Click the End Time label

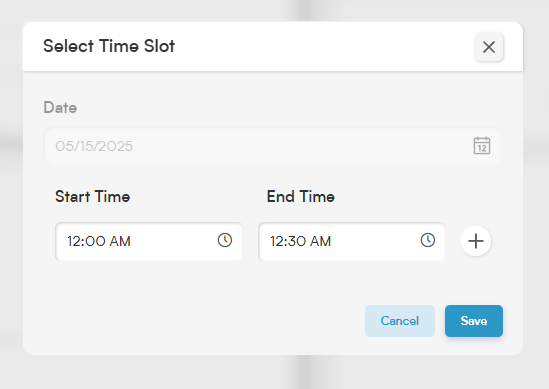(301, 196)
